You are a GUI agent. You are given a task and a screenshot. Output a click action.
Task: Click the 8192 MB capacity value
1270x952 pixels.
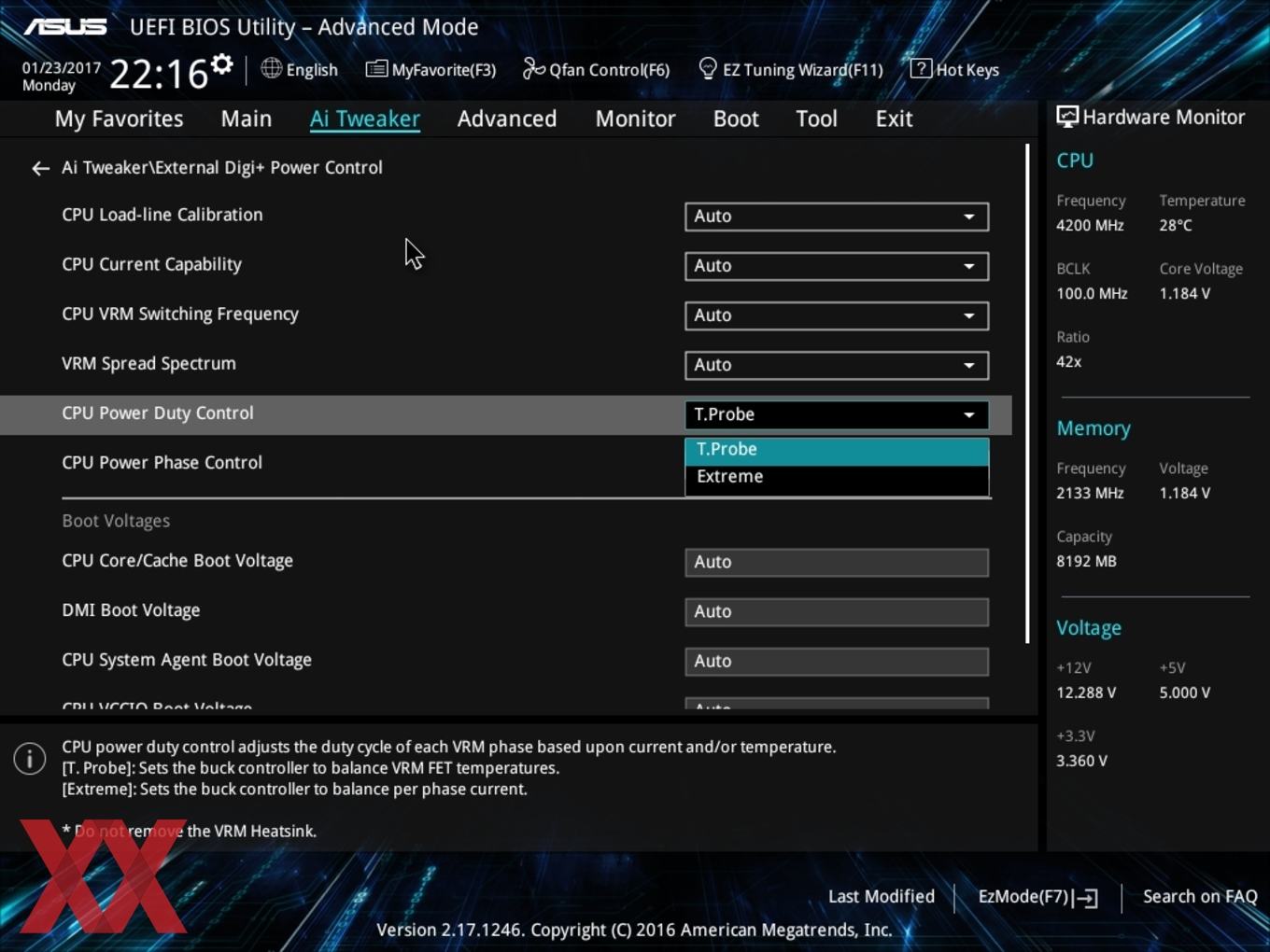click(x=1086, y=561)
